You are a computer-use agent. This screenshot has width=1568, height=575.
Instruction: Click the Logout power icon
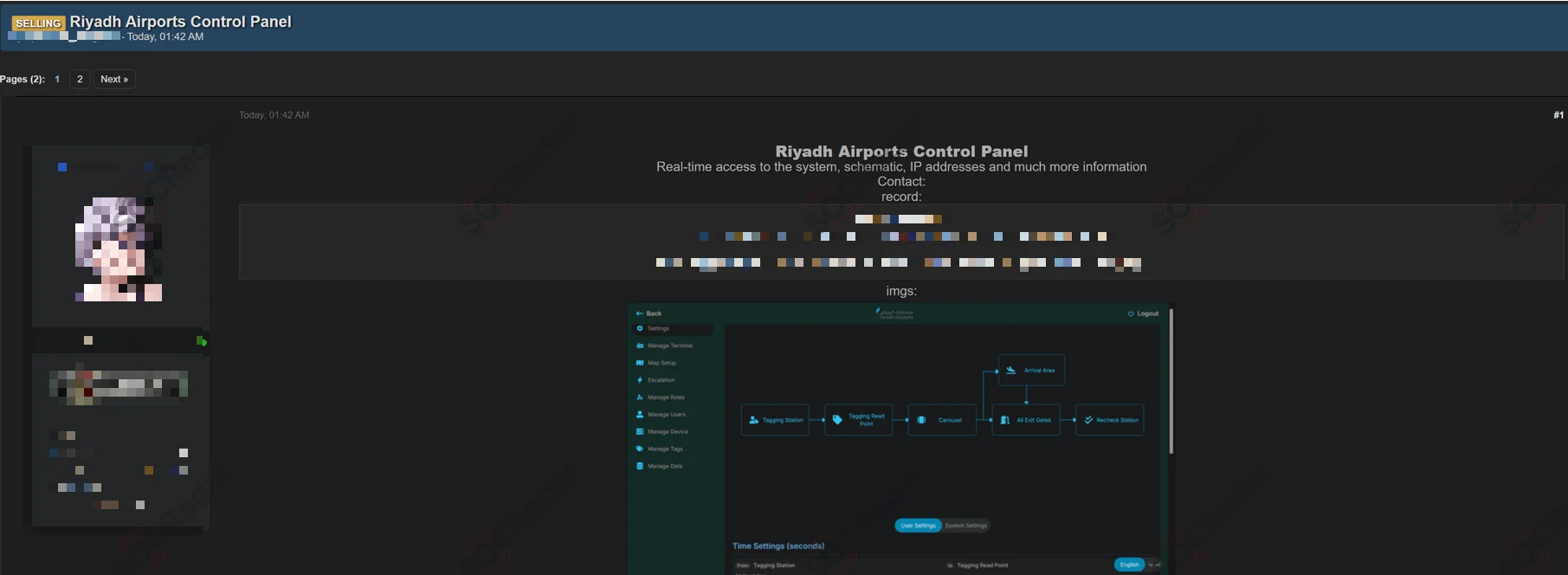click(1131, 313)
